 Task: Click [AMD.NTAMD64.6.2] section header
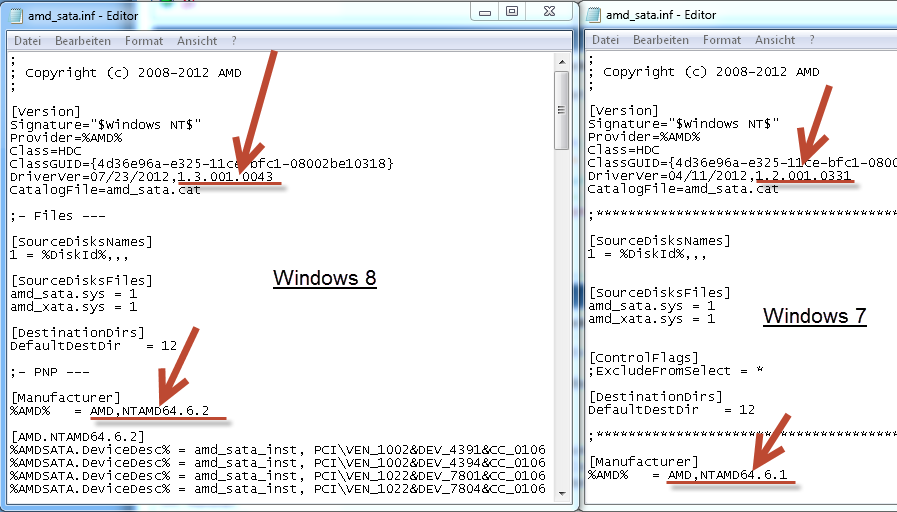[x=77, y=437]
